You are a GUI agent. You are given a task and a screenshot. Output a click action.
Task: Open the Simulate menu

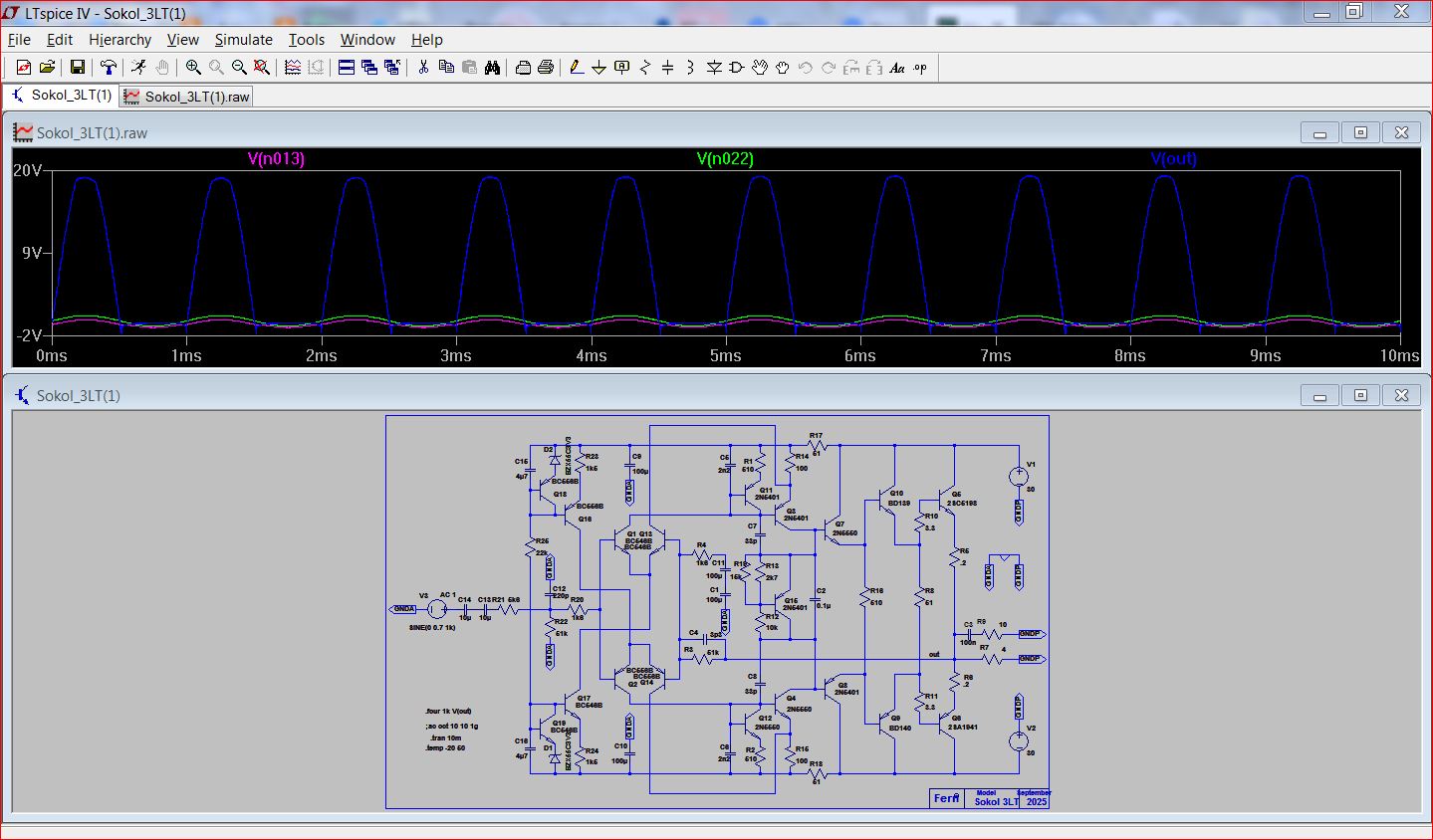pyautogui.click(x=243, y=40)
